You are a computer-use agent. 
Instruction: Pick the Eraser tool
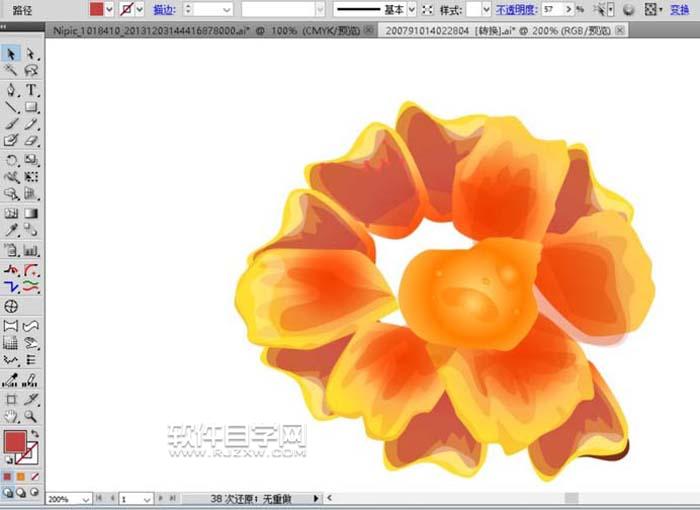pos(32,142)
